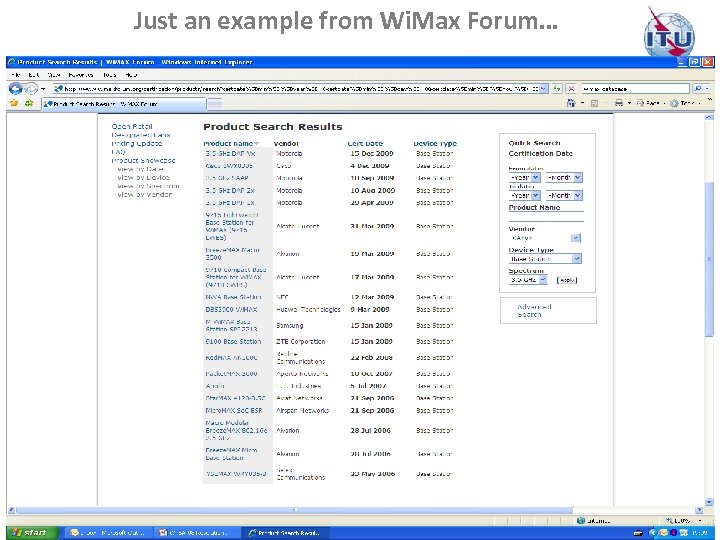Viewport: 720px width, 540px height.
Task: Sort by the Vendor column header
Action: point(286,143)
